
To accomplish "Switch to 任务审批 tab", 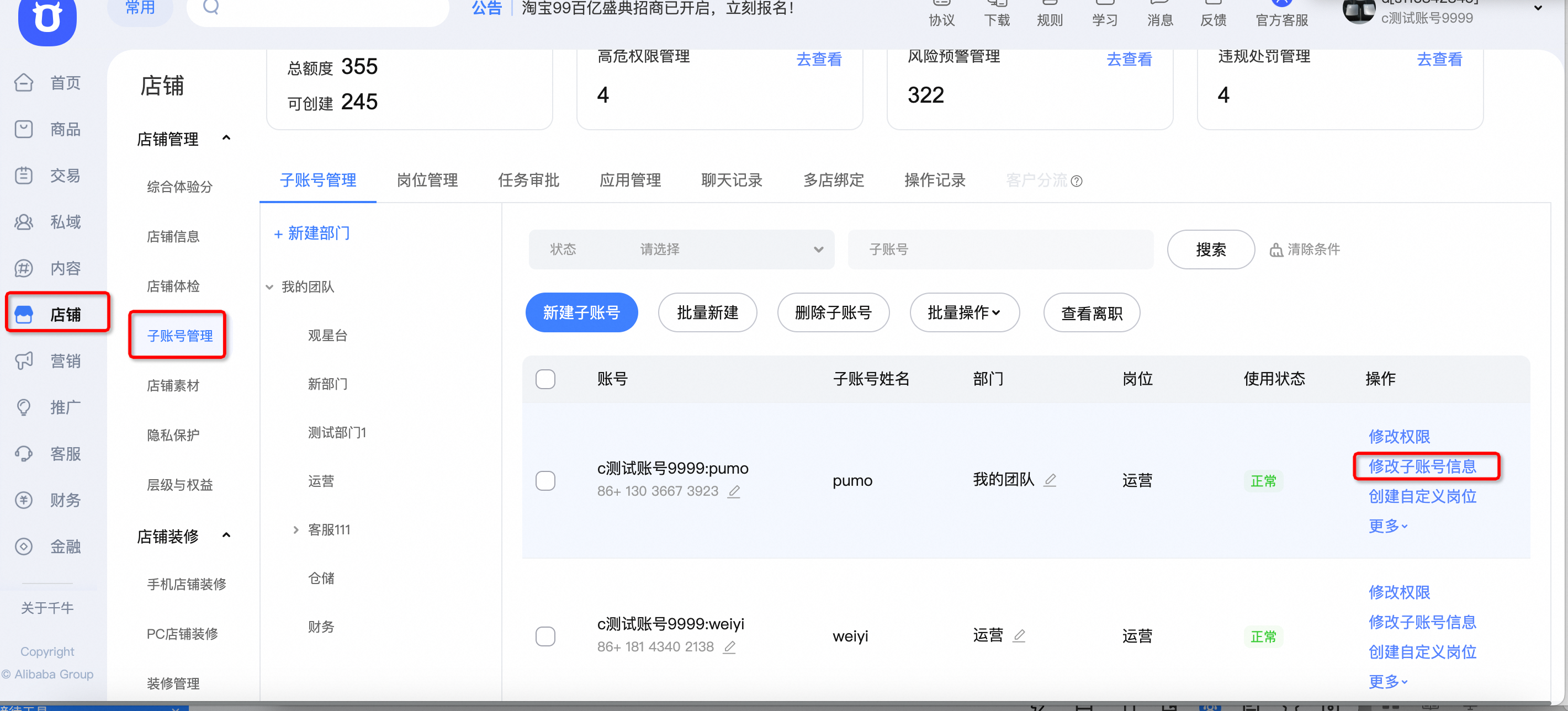I will [x=528, y=180].
